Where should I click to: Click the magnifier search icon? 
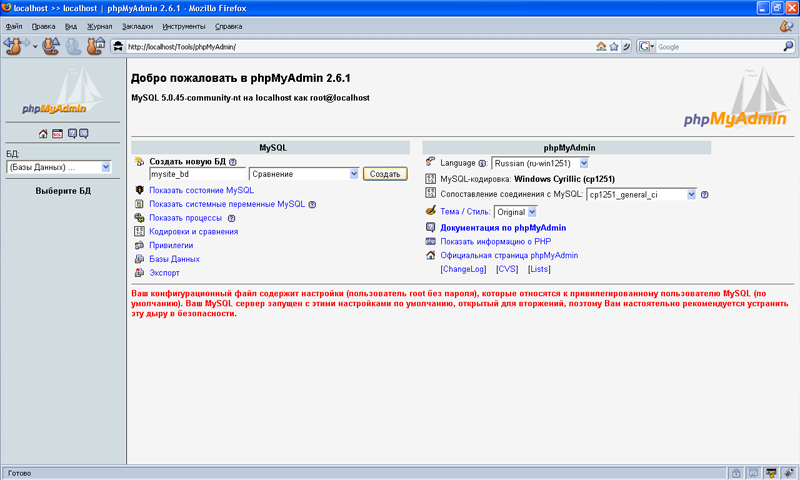click(788, 46)
